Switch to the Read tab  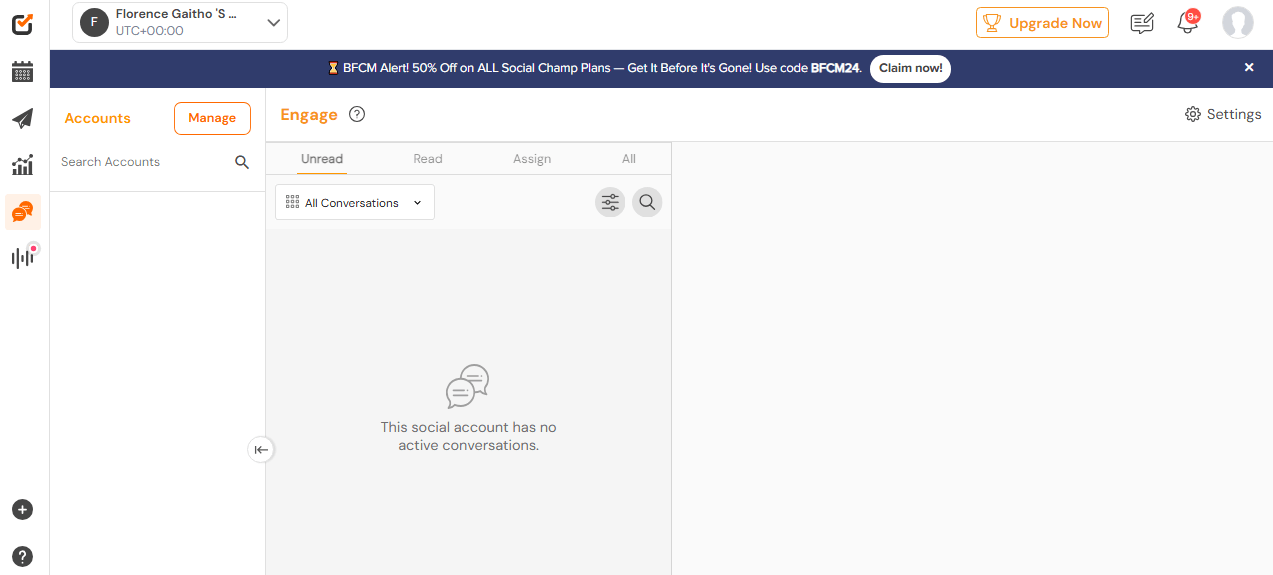[x=428, y=159]
